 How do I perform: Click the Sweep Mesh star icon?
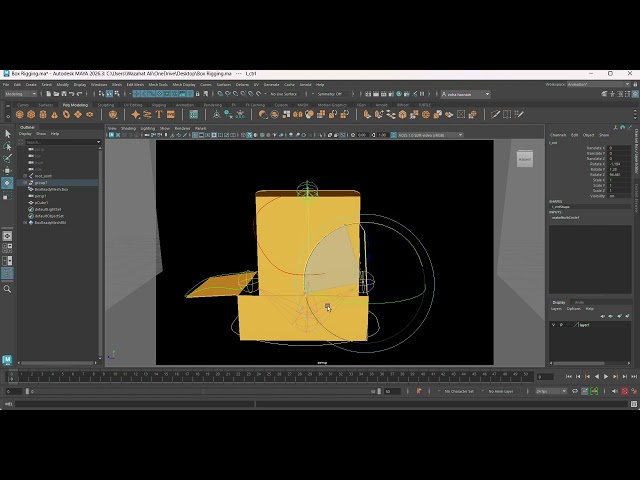point(136,115)
